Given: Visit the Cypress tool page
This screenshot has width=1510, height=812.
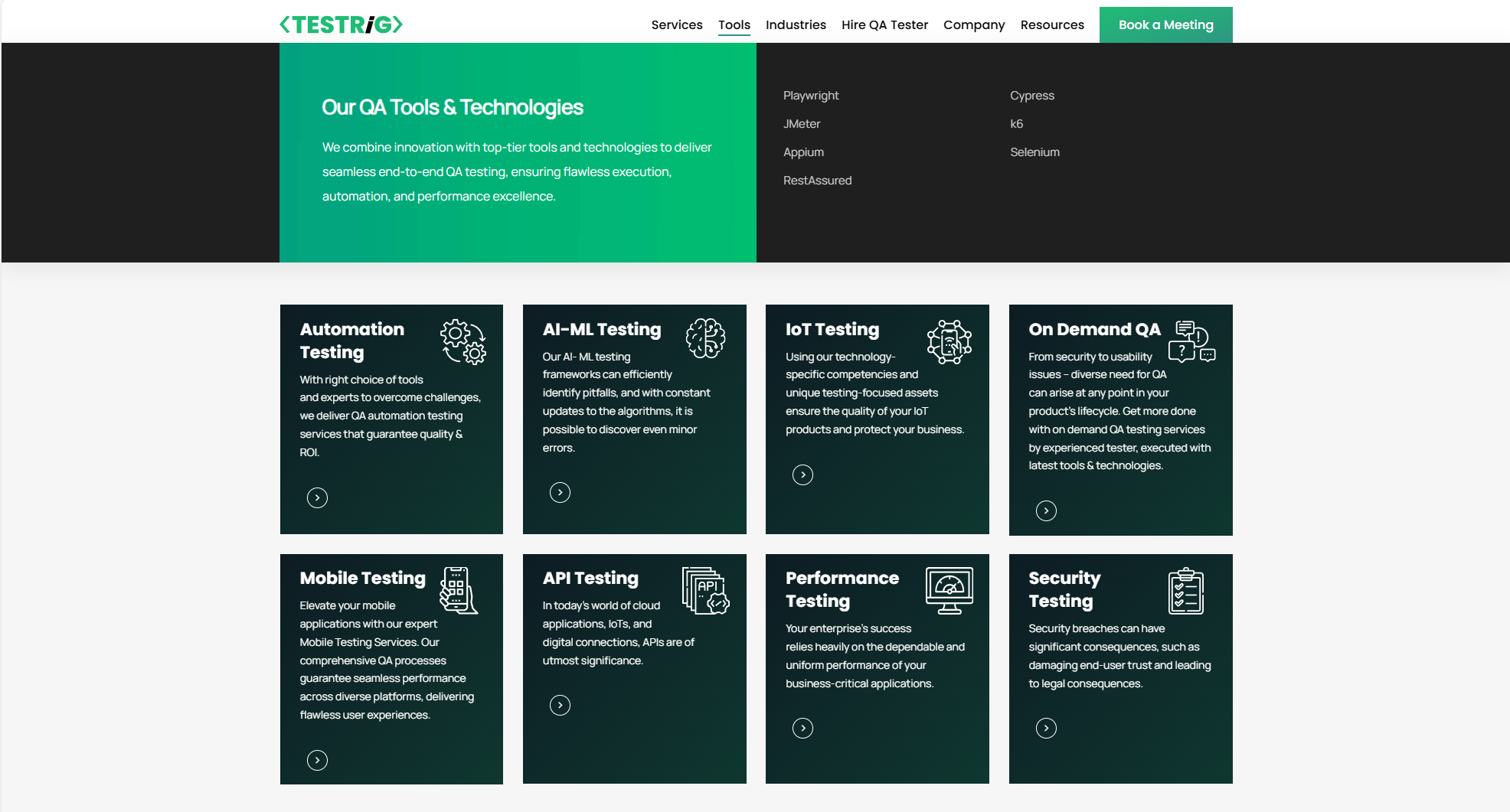Looking at the screenshot, I should (1032, 96).
